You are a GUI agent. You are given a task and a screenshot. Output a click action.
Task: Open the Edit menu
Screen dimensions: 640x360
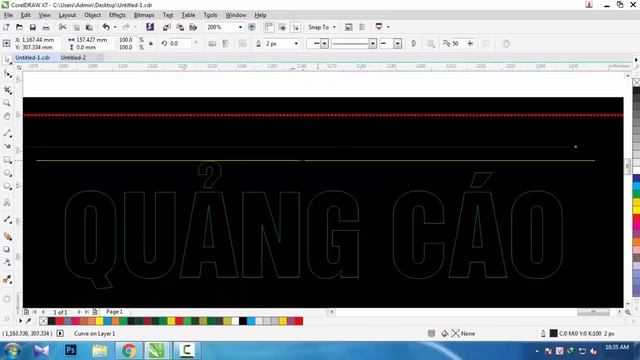pos(25,15)
